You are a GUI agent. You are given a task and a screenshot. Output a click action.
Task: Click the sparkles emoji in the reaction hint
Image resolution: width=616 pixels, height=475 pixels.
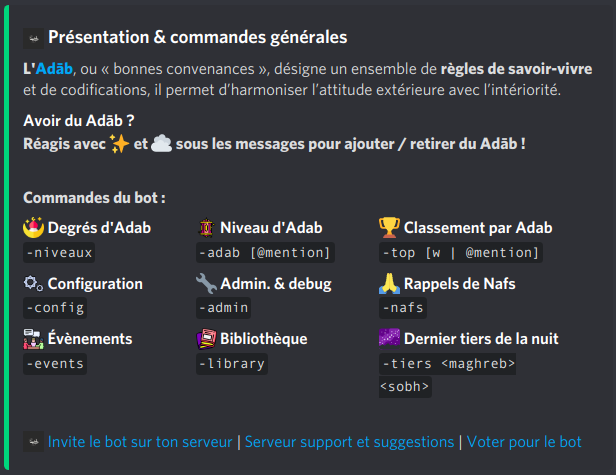(x=121, y=144)
